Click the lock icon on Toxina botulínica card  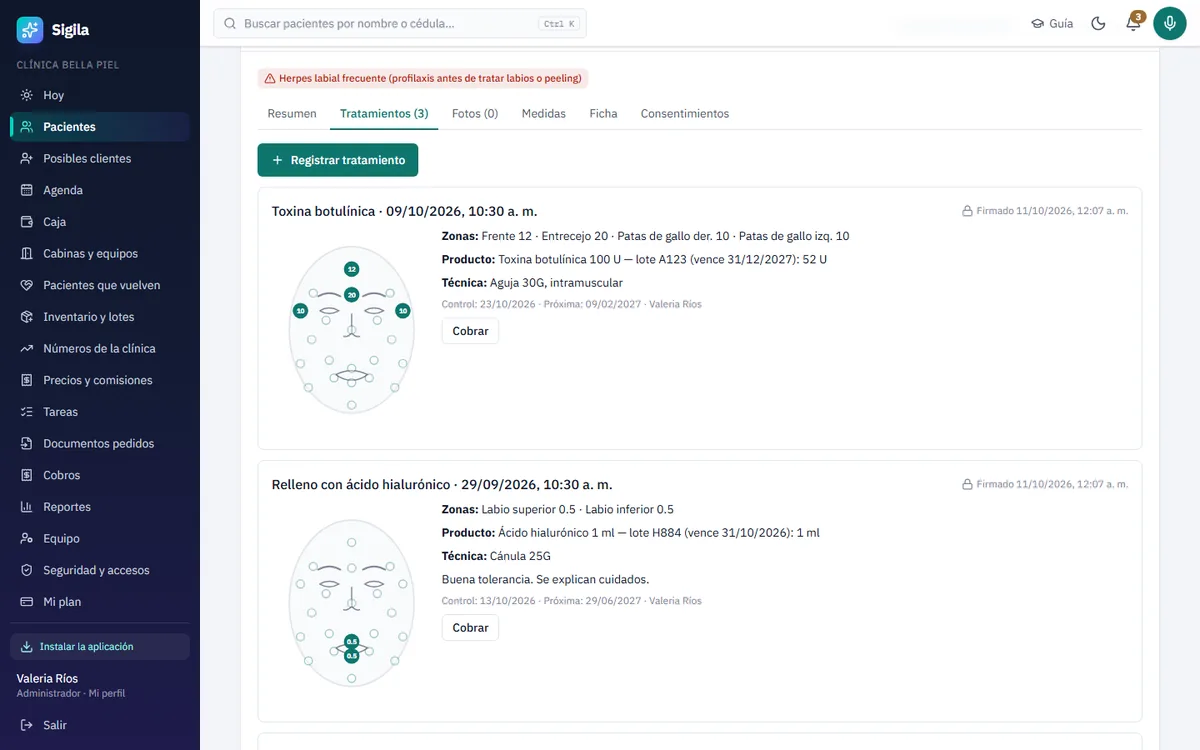click(967, 211)
